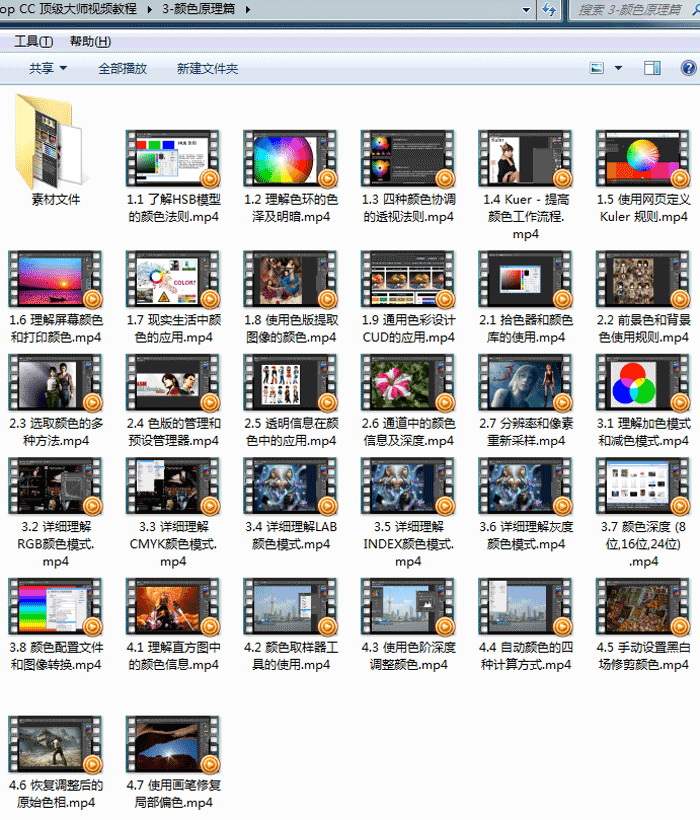This screenshot has height=820, width=700.
Task: Click the help question mark icon
Action: tap(688, 68)
